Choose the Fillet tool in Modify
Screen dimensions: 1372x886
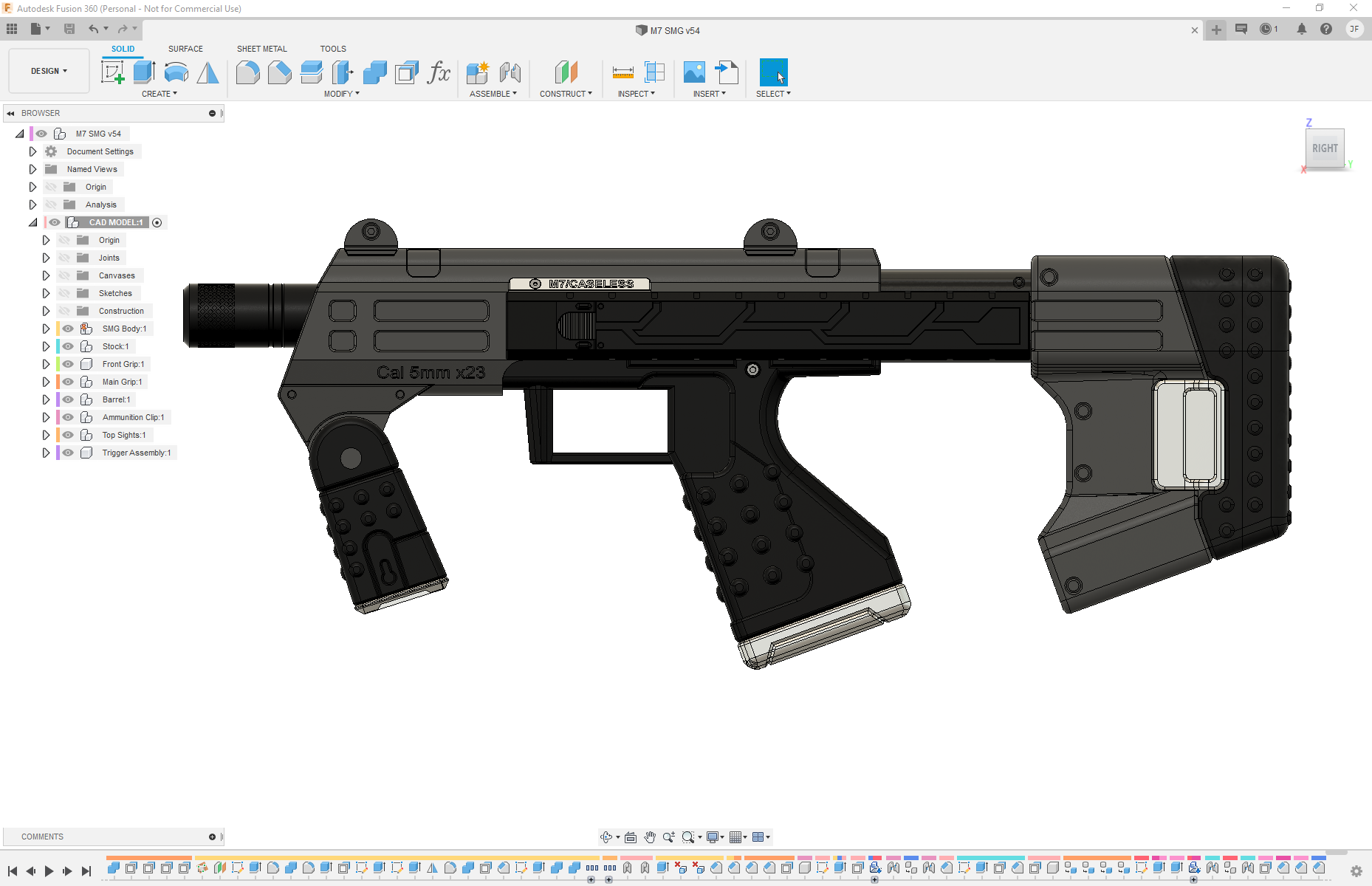pyautogui.click(x=247, y=72)
